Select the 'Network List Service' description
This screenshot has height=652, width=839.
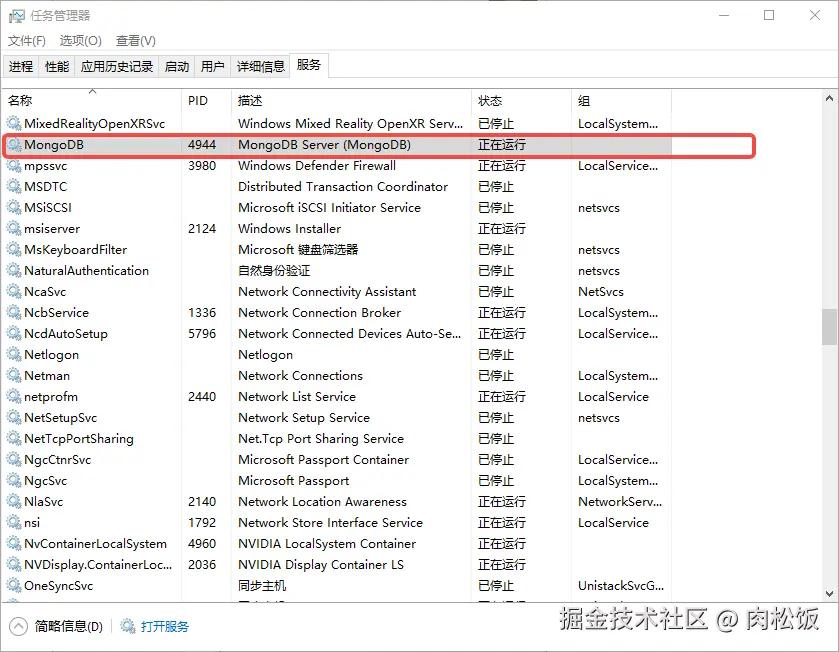pos(297,397)
